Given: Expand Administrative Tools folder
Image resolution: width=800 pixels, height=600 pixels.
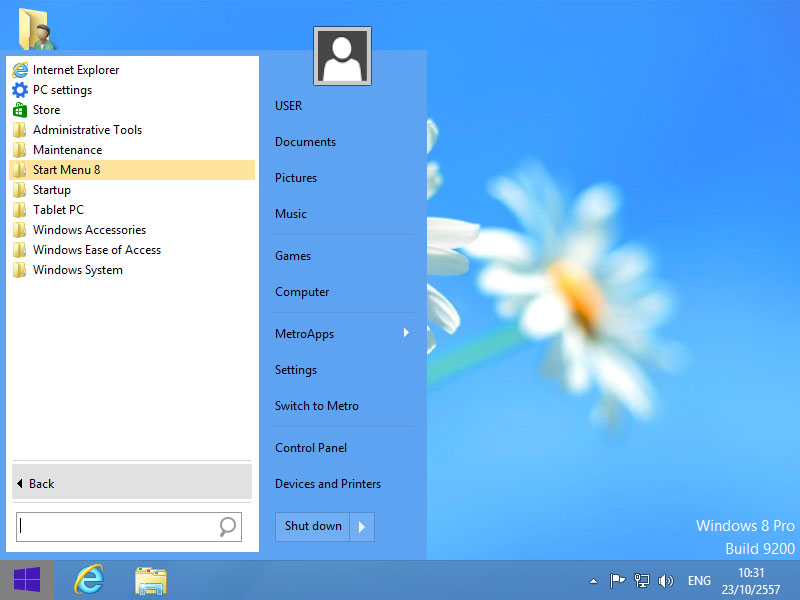Looking at the screenshot, I should coord(132,130).
